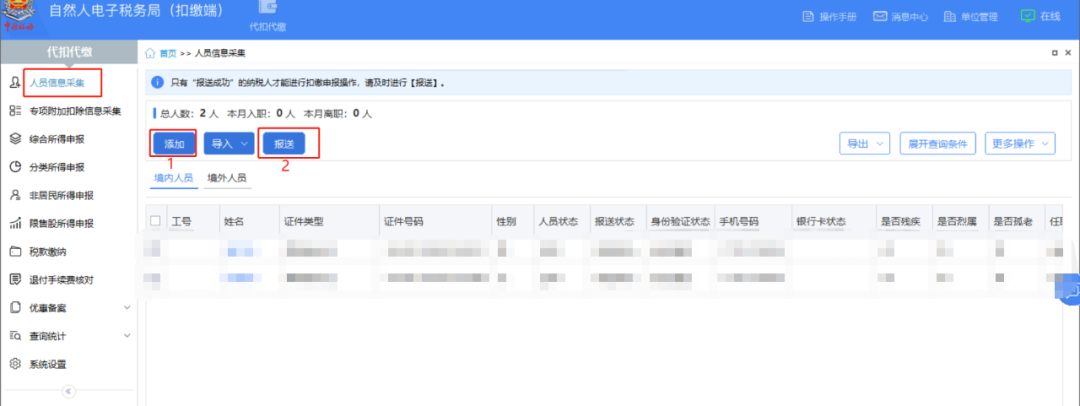Select 人员信息采集 in sidebar
The height and width of the screenshot is (406, 1080).
(x=56, y=83)
